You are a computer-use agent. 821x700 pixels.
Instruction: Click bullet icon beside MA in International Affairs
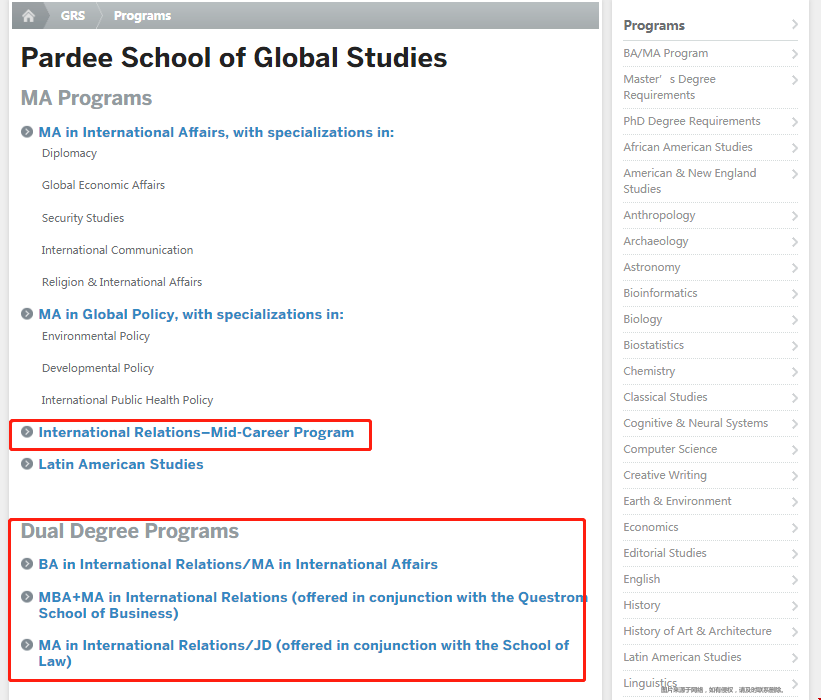point(27,132)
